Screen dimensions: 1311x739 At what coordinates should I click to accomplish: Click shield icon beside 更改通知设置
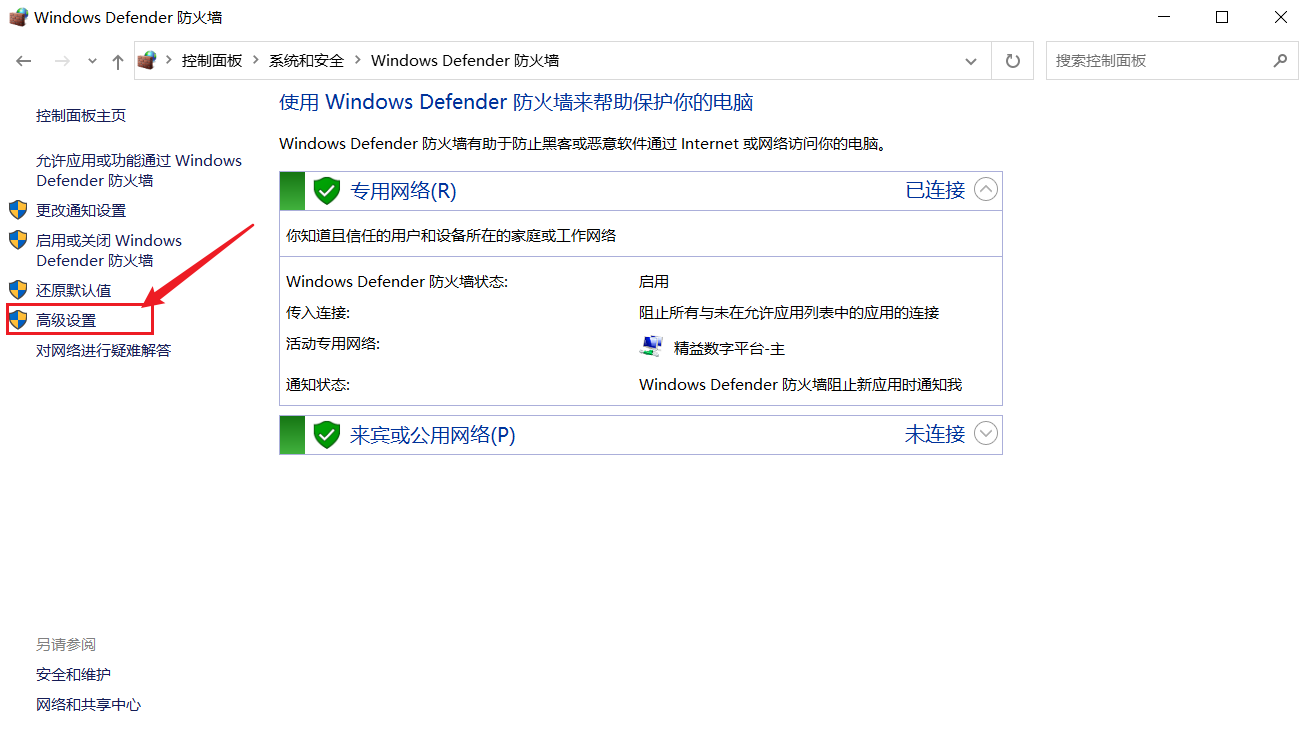pos(18,210)
